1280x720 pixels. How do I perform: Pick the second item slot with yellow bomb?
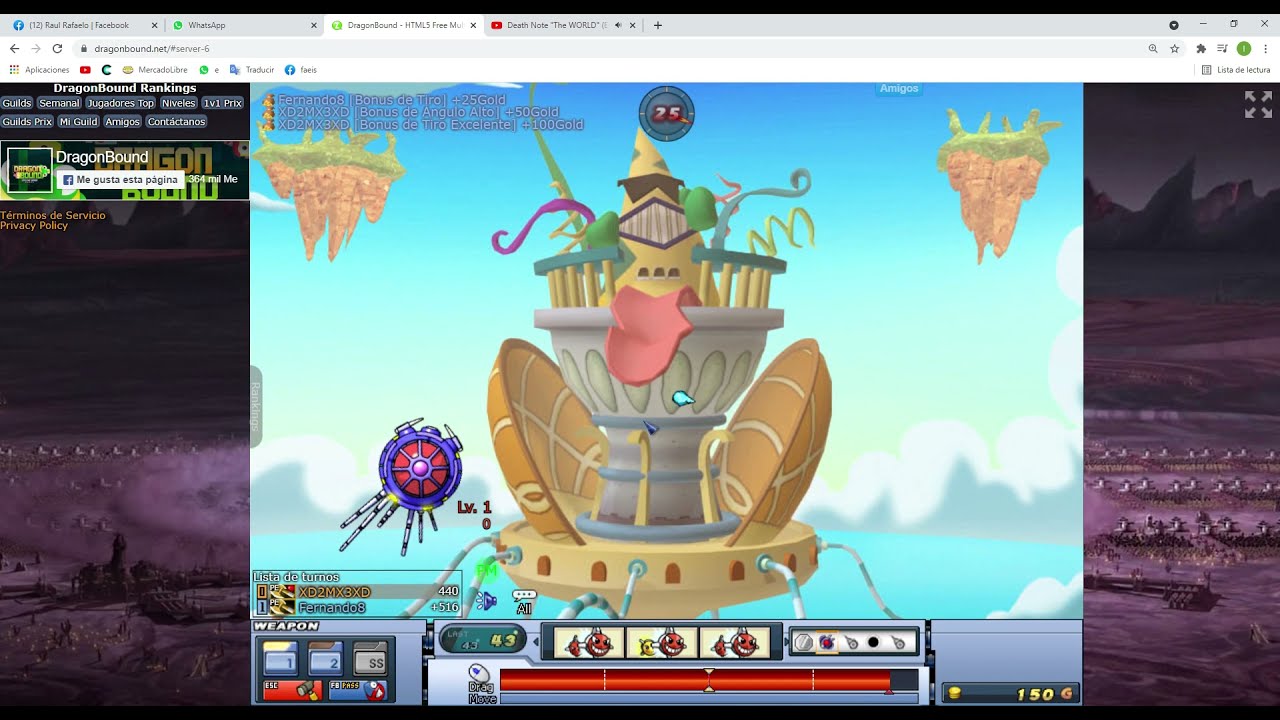(662, 643)
